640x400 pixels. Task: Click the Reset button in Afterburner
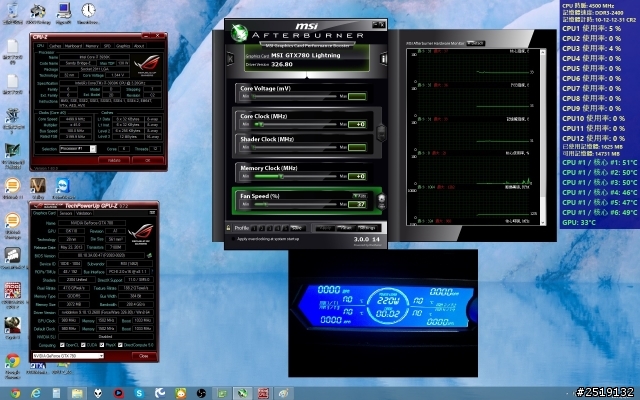click(346, 228)
